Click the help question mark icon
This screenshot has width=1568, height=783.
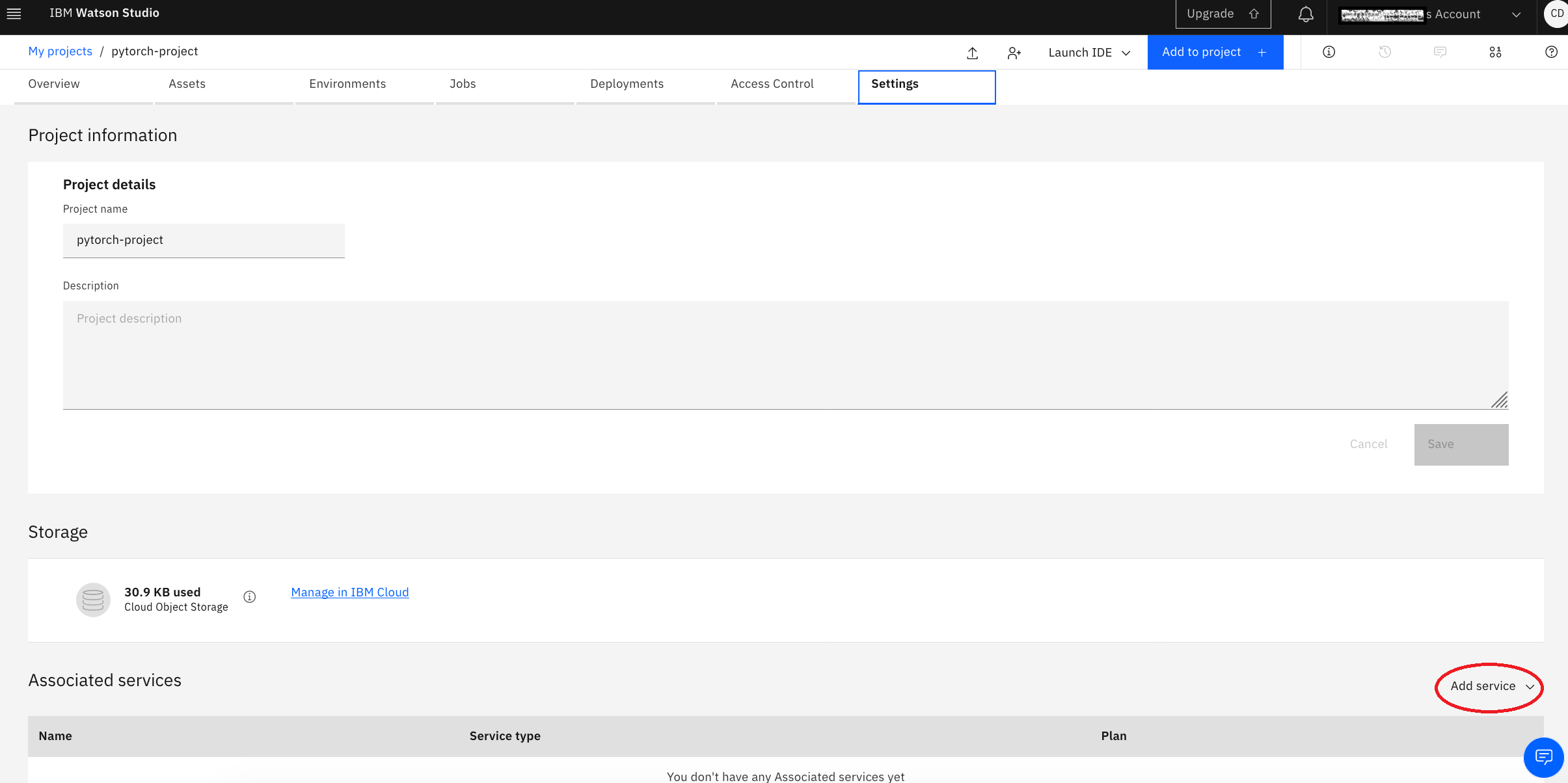point(1551,52)
